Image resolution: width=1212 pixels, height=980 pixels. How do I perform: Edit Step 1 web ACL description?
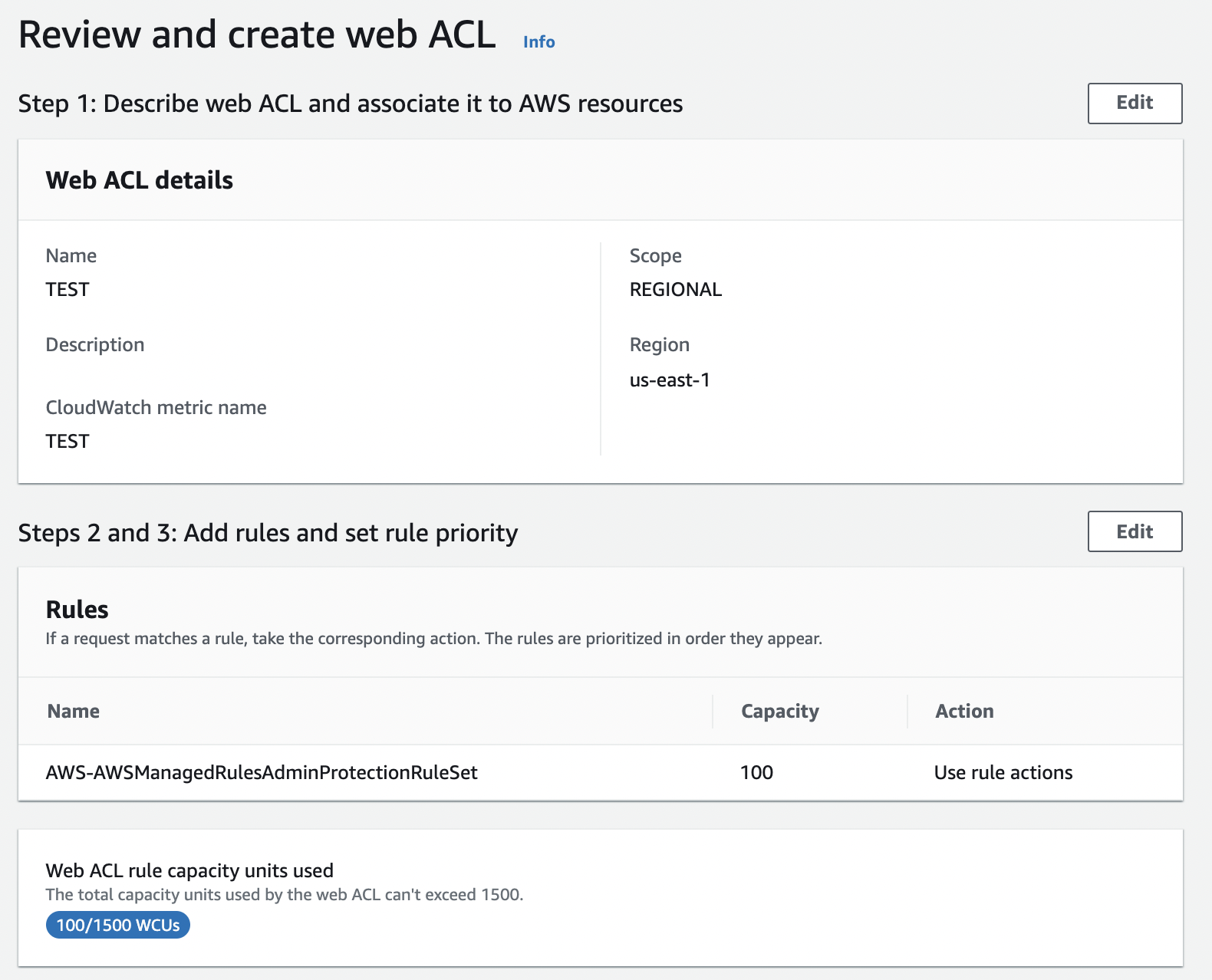[x=1135, y=103]
